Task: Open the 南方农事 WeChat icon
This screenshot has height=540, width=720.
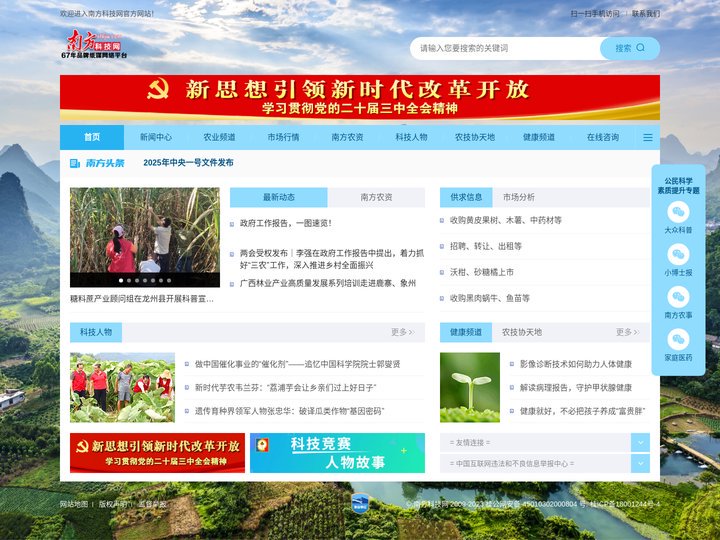Action: click(x=678, y=297)
